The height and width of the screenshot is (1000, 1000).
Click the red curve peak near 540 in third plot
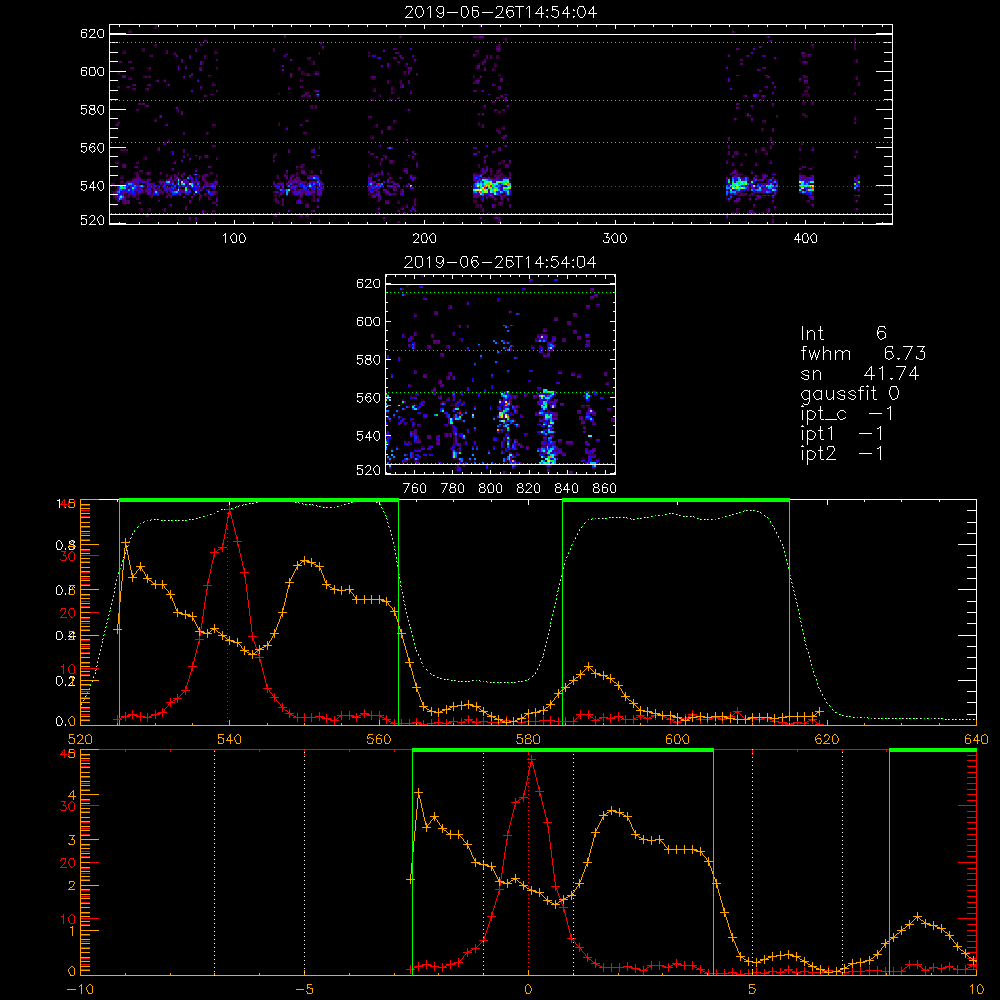click(230, 510)
